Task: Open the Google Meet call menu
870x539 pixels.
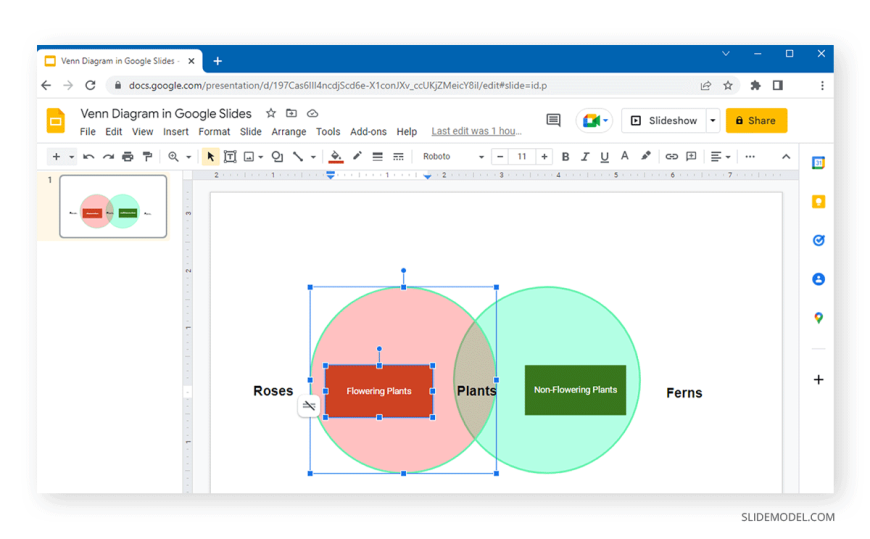Action: (594, 120)
